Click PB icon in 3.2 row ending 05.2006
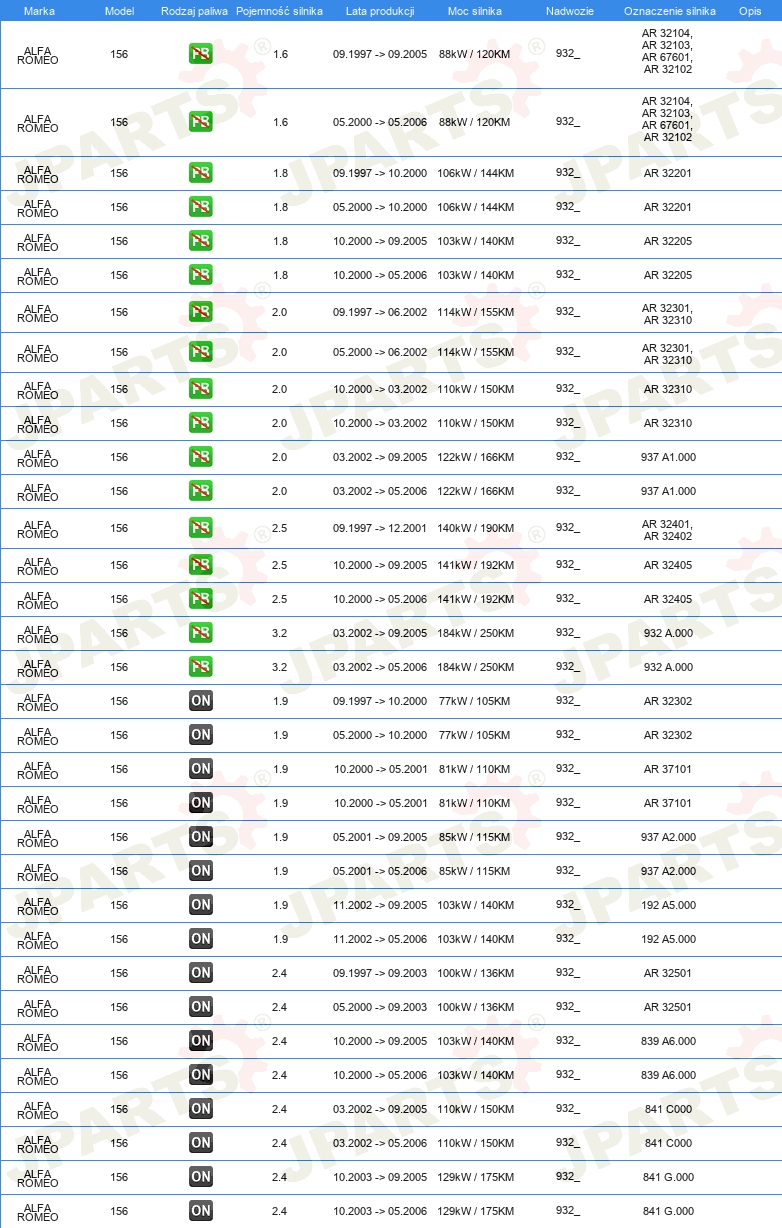This screenshot has width=782, height=1228. [200, 667]
